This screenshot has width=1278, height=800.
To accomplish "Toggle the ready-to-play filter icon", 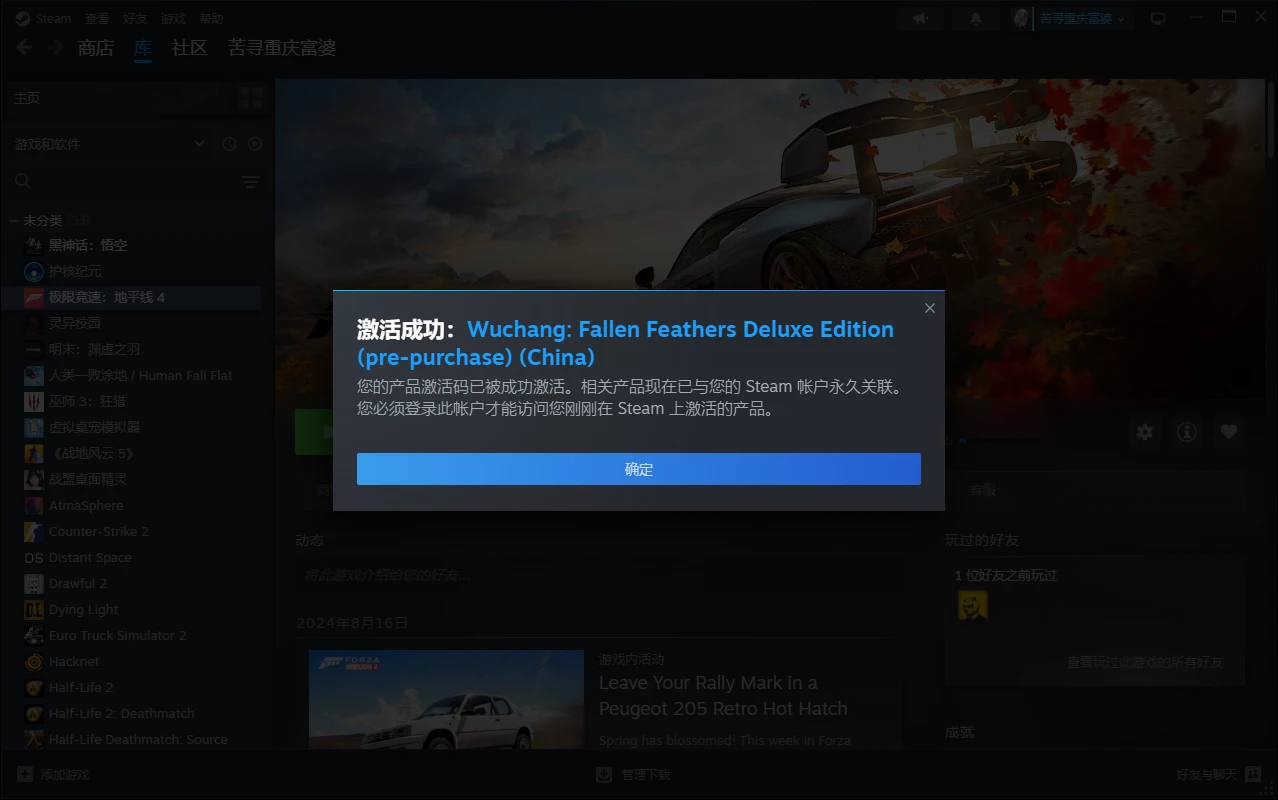I will pos(255,144).
